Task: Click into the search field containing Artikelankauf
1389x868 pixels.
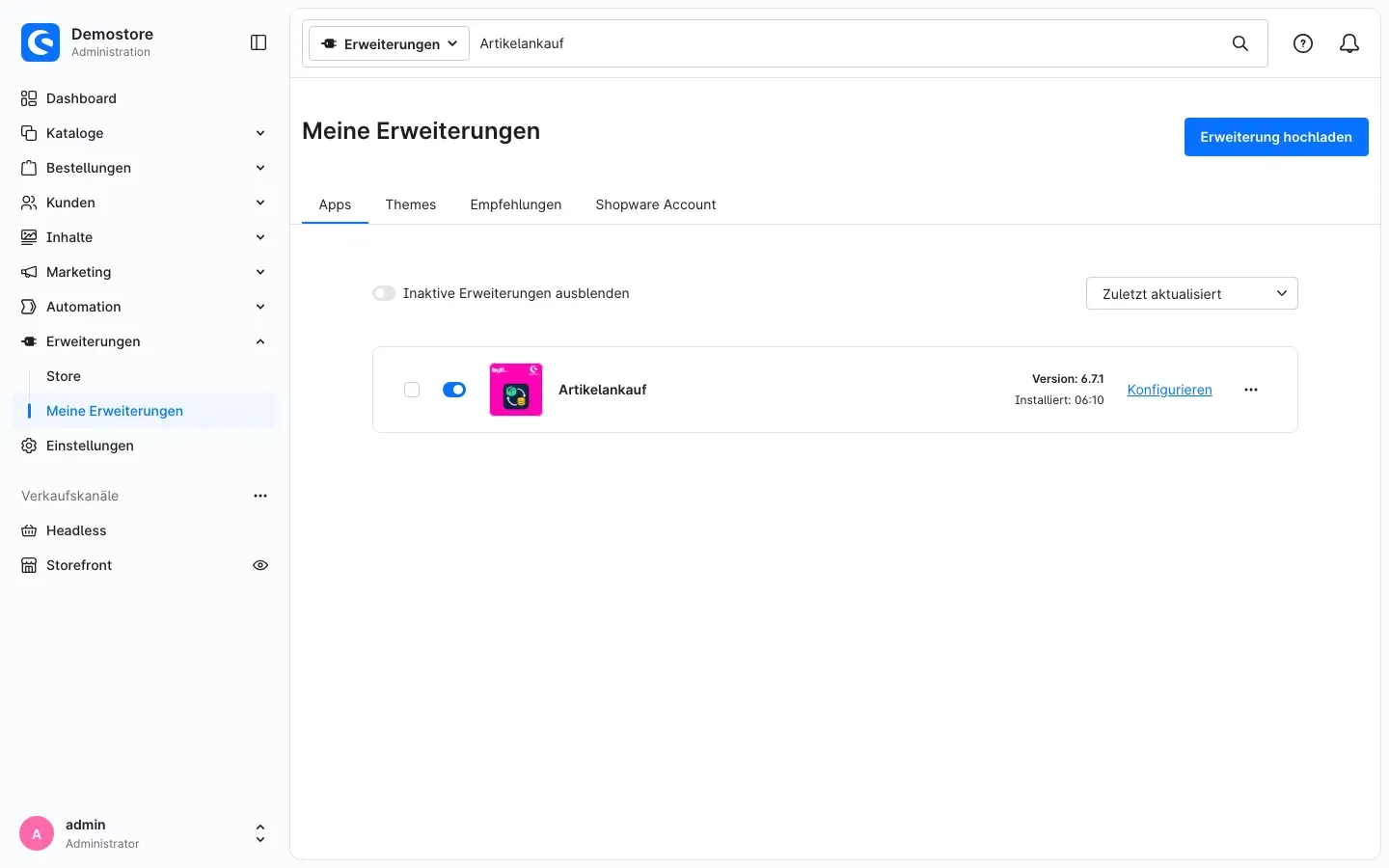Action: coord(849,43)
